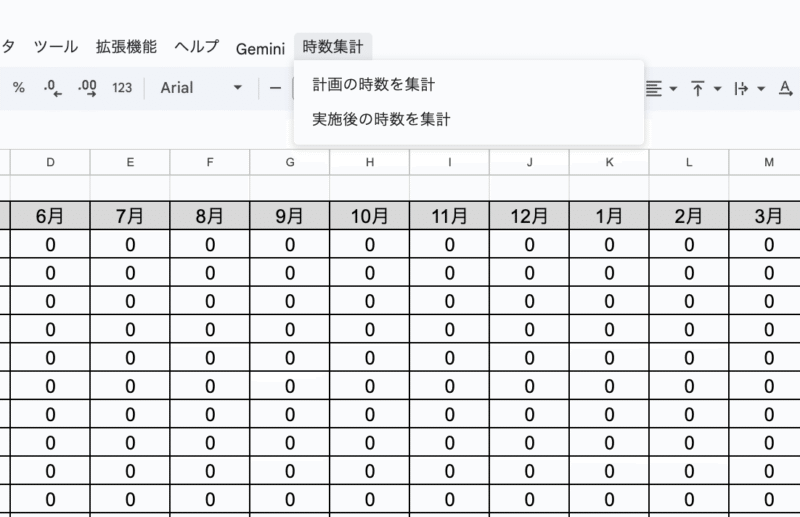Click the horizontal align icon
This screenshot has width=800, height=517.
(654, 88)
